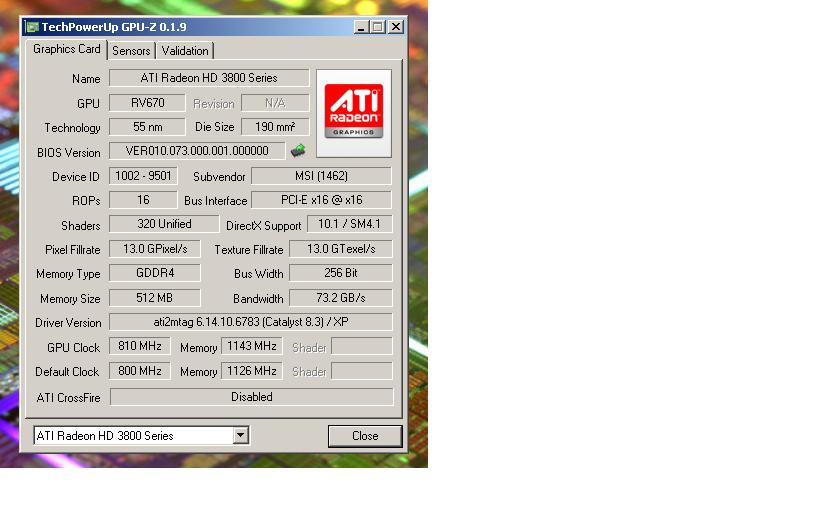Click the Default Clock label
The image size is (840, 525).
[x=67, y=372]
